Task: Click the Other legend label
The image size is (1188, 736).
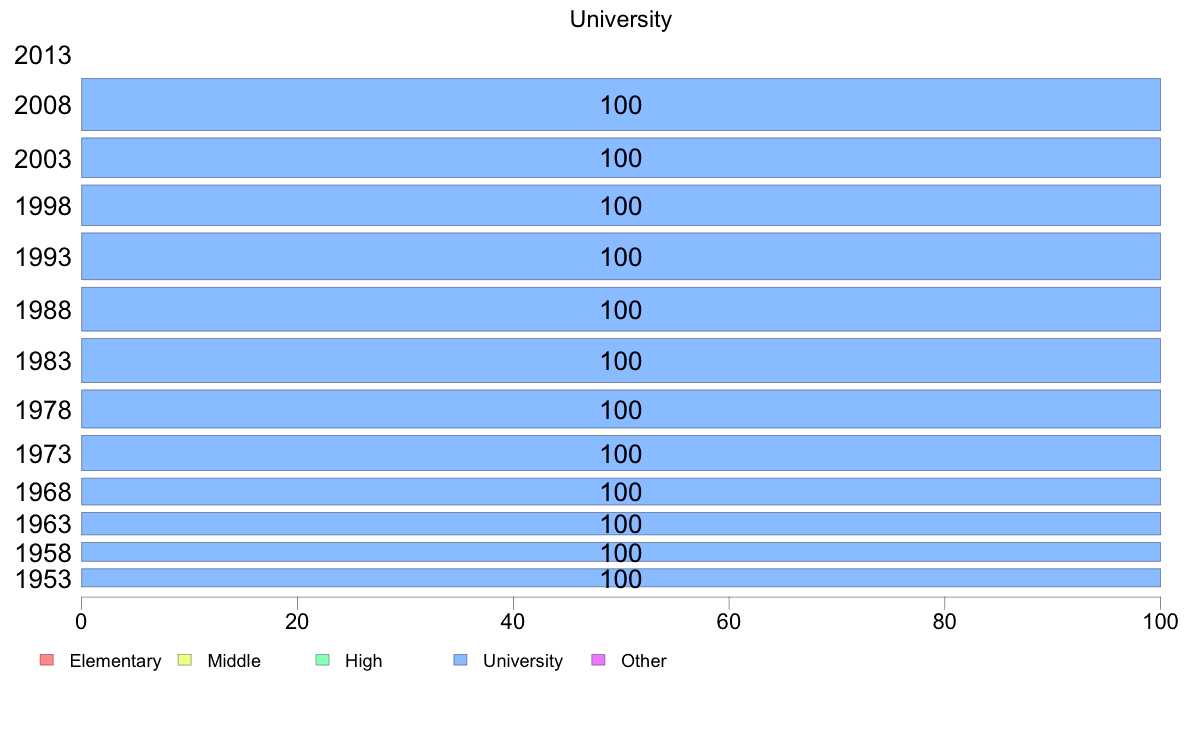Action: [x=643, y=661]
